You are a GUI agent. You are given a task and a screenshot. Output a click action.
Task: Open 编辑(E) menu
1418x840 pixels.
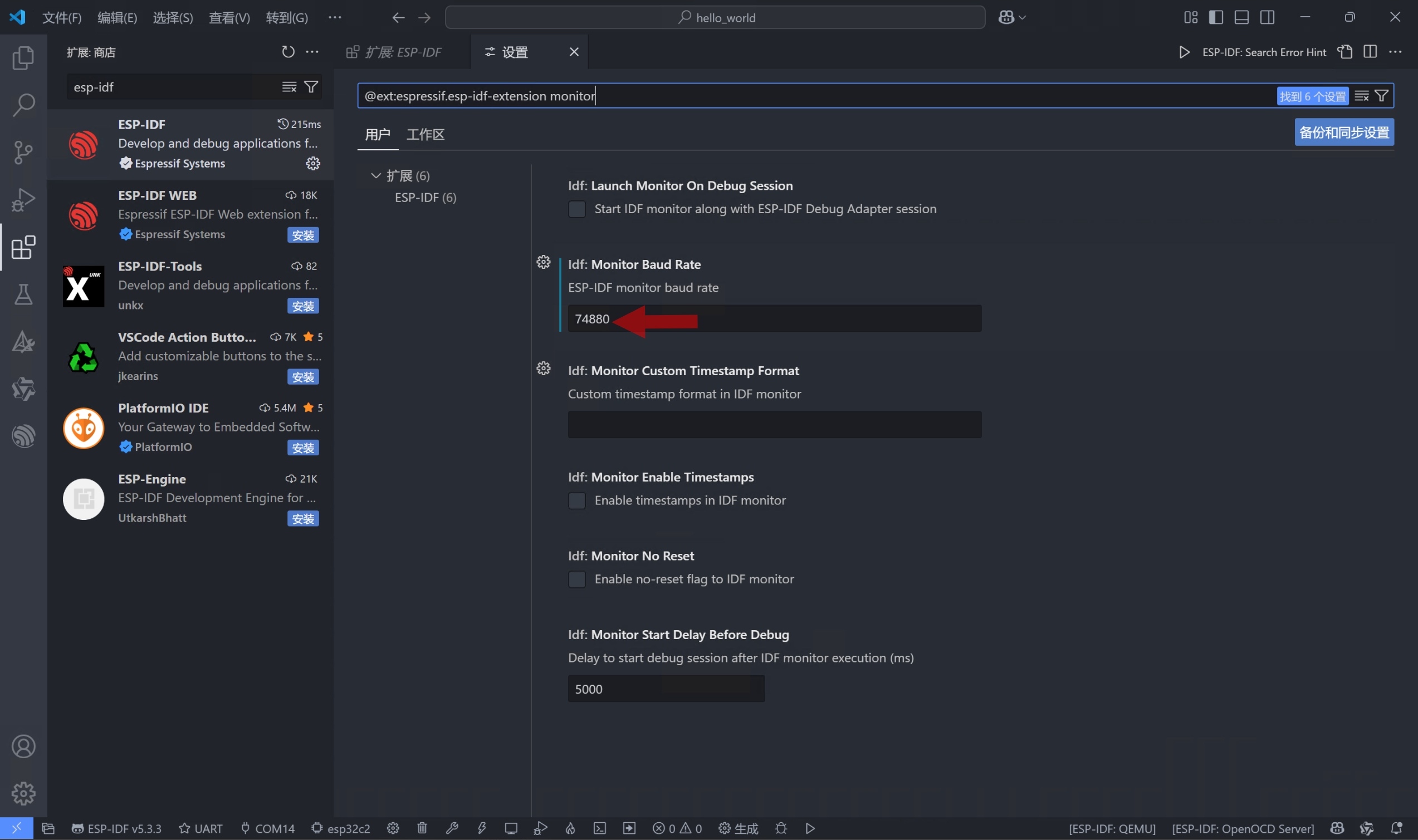pyautogui.click(x=117, y=18)
